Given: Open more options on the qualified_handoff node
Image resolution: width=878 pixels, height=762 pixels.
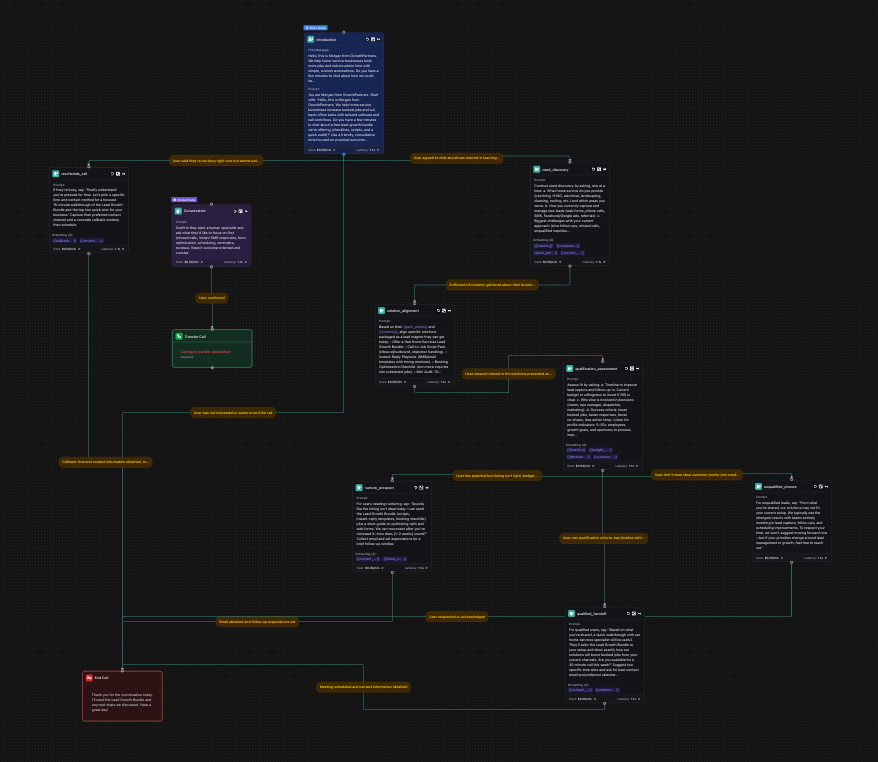Looking at the screenshot, I should 640,614.
